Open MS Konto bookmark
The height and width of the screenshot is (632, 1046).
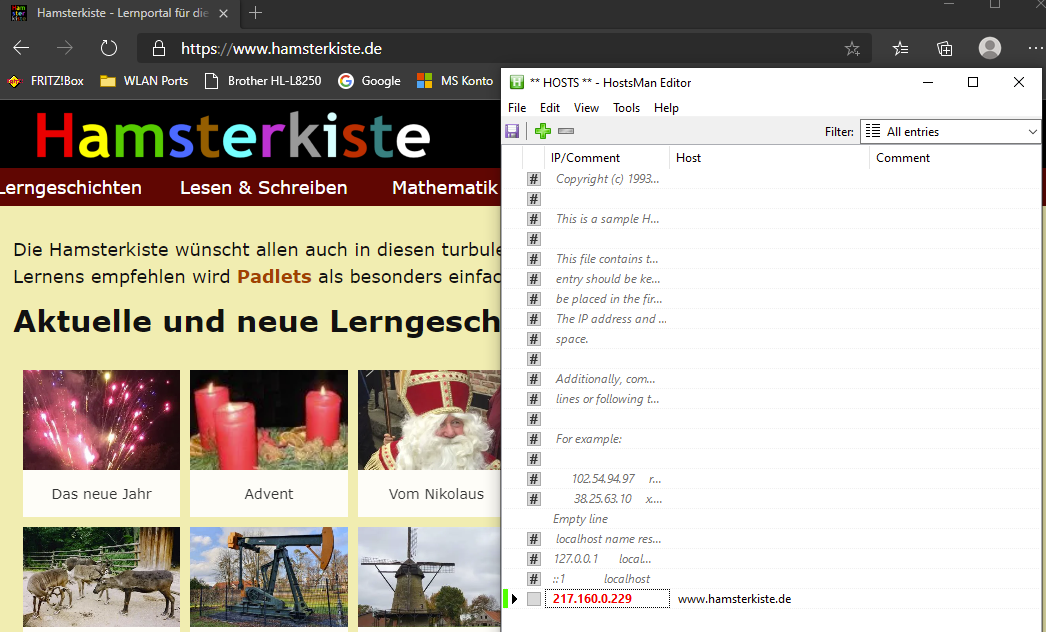pyautogui.click(x=455, y=81)
